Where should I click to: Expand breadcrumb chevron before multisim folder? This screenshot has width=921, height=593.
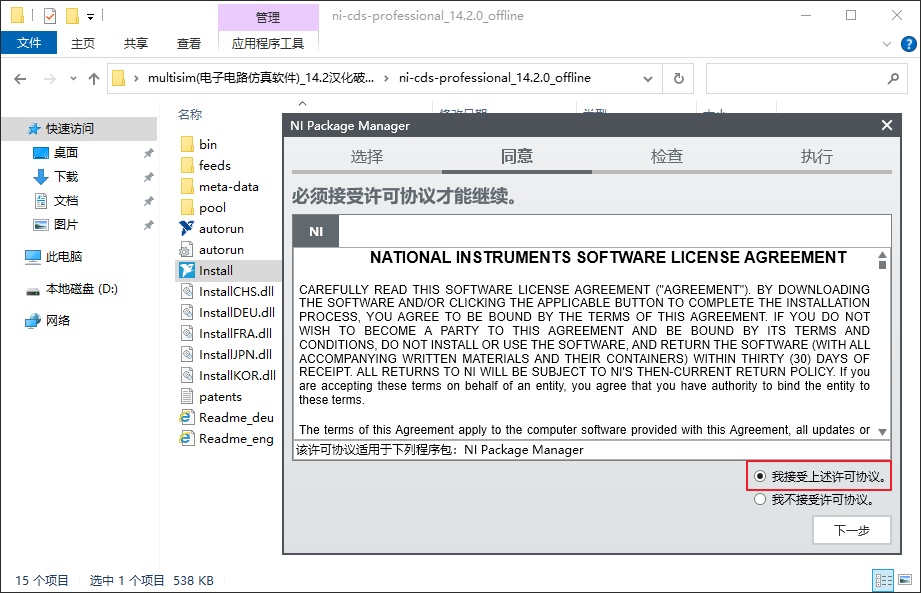[136, 79]
